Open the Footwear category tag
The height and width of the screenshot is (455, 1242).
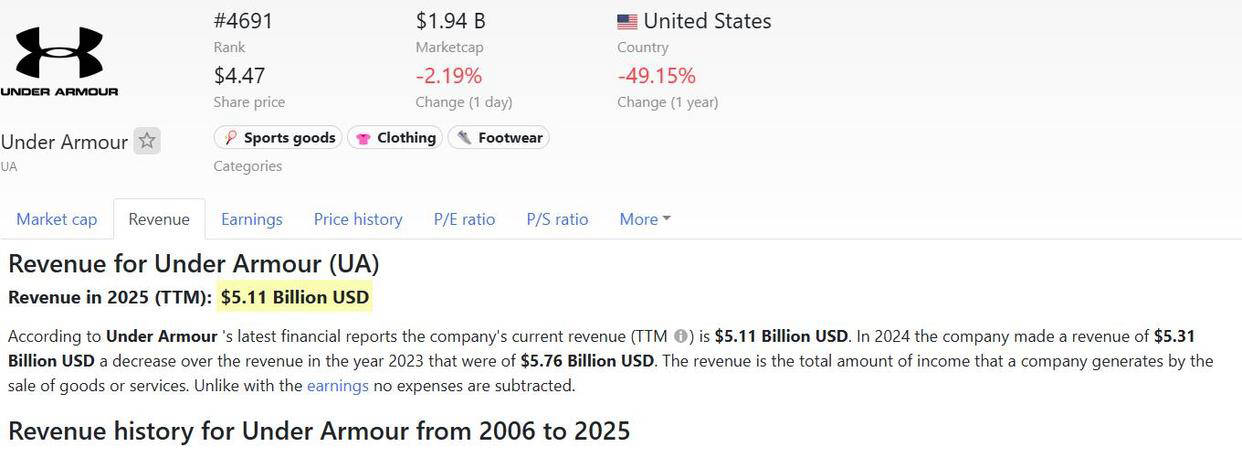pos(499,138)
